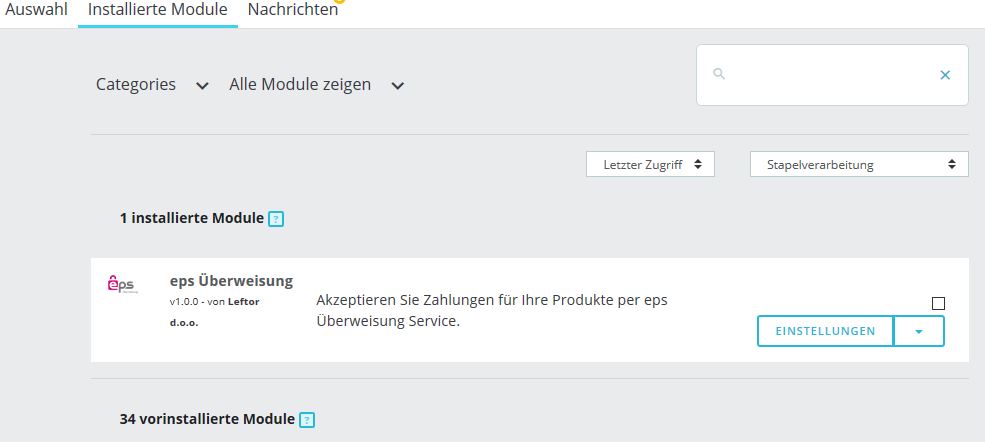This screenshot has height=442, width=985.
Task: Click the Nachrichten notification badge
Action: click(340, 1)
